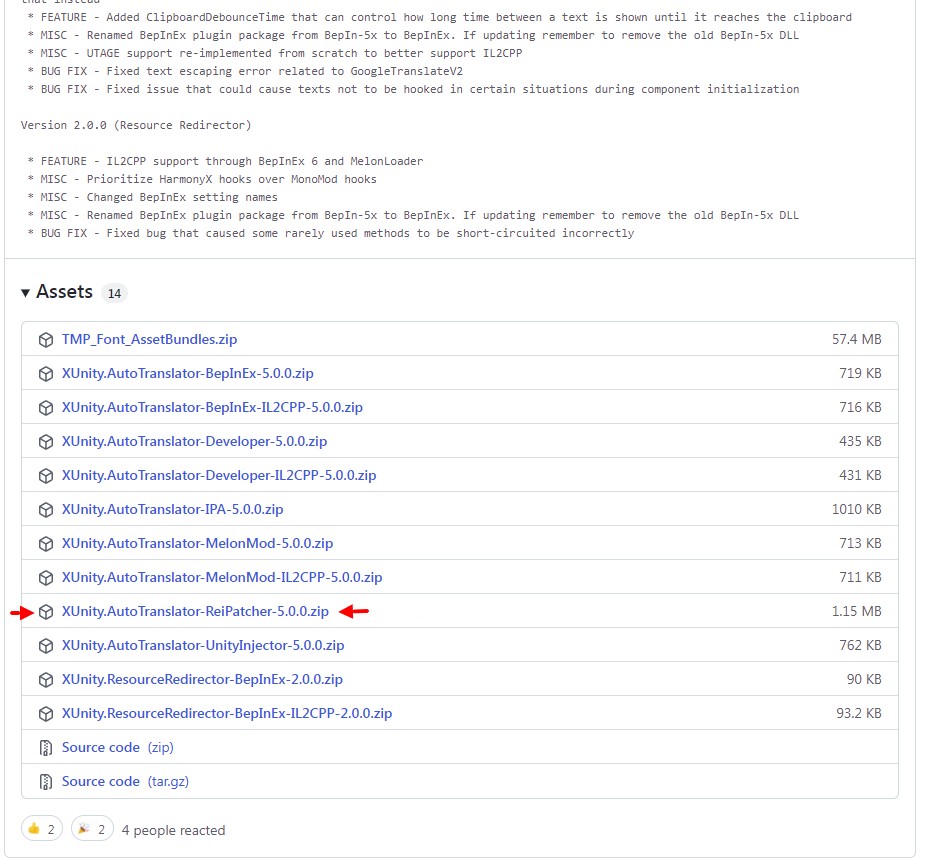Download Source code (tar.gz)
Screen dimensions: 930x859
coord(125,781)
